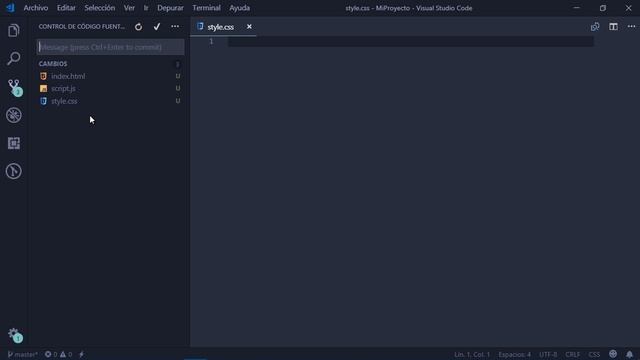Click the VS Code logo in title bar
640x360 pixels.
tap(10, 8)
